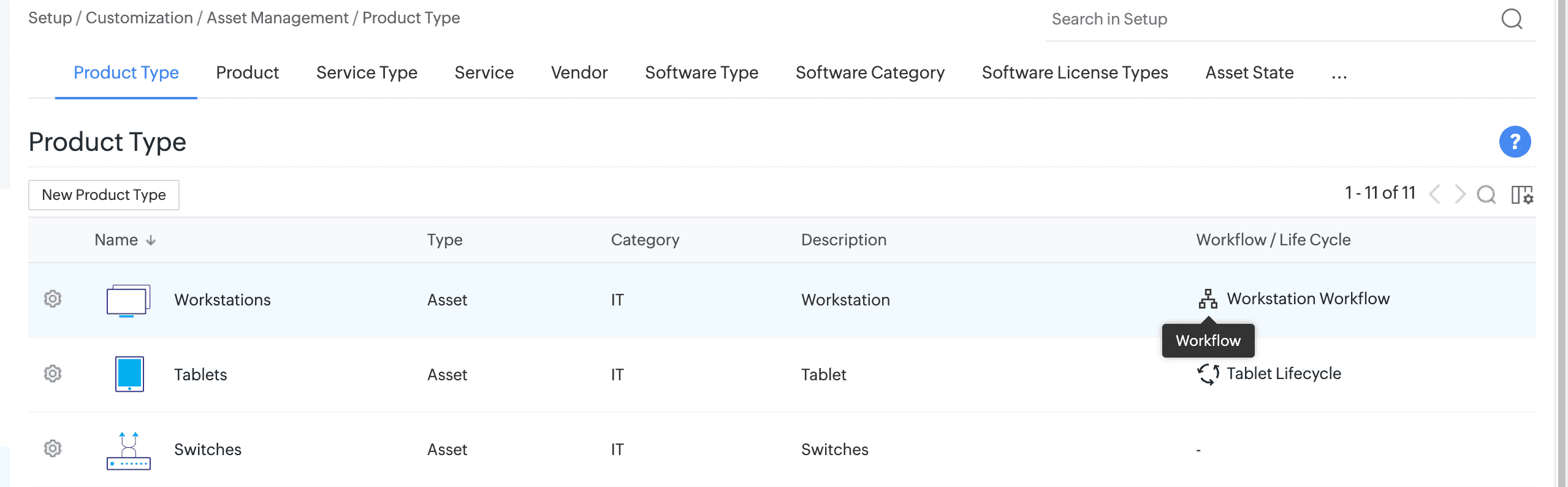Click the Tablets product type image

(x=129, y=374)
